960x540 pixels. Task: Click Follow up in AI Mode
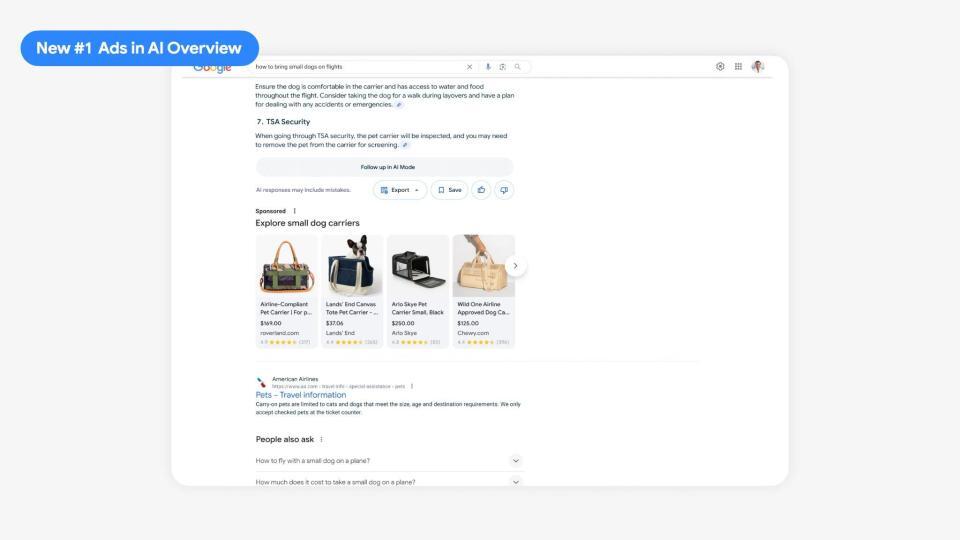click(x=384, y=167)
